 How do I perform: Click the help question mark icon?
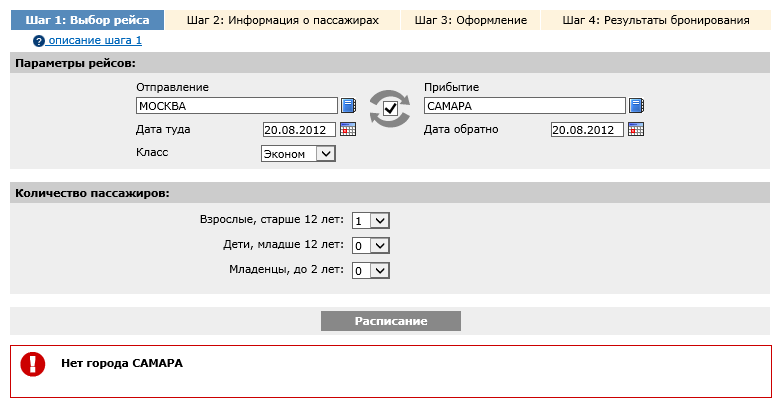tap(38, 41)
